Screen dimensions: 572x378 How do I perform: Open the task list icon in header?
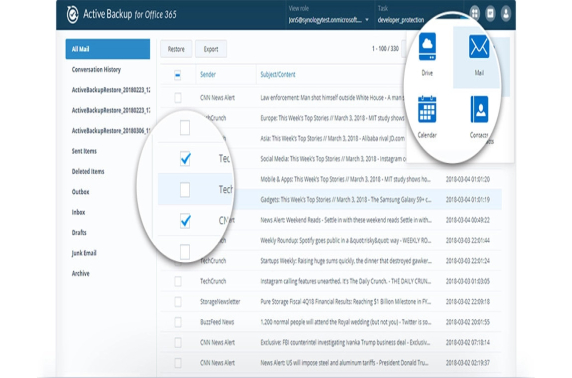tap(490, 14)
